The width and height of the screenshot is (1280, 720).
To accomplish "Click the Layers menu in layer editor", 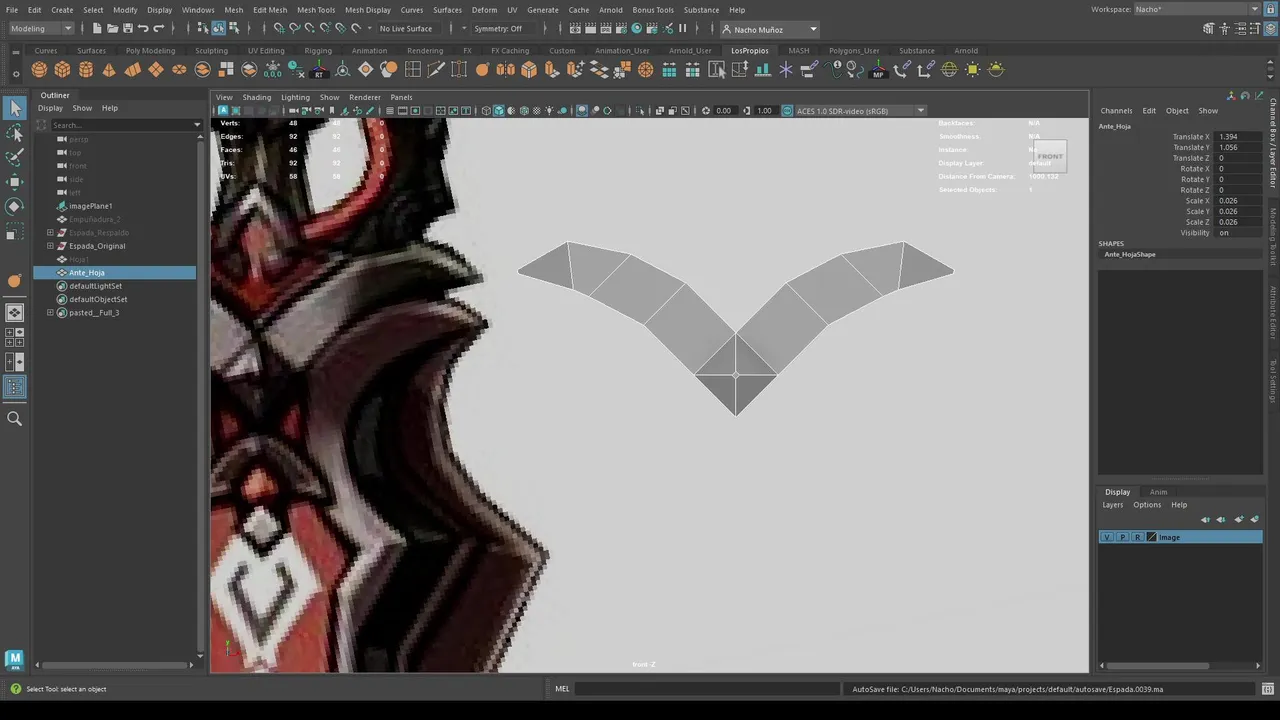I will (1113, 505).
